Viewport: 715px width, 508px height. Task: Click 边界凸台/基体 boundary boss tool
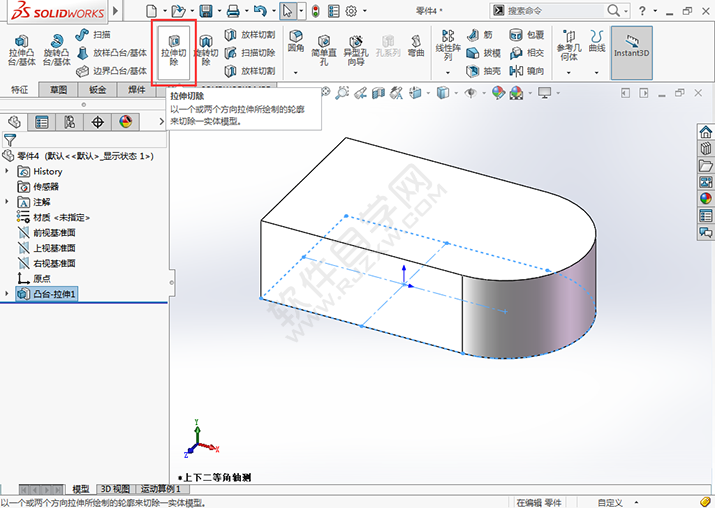112,71
